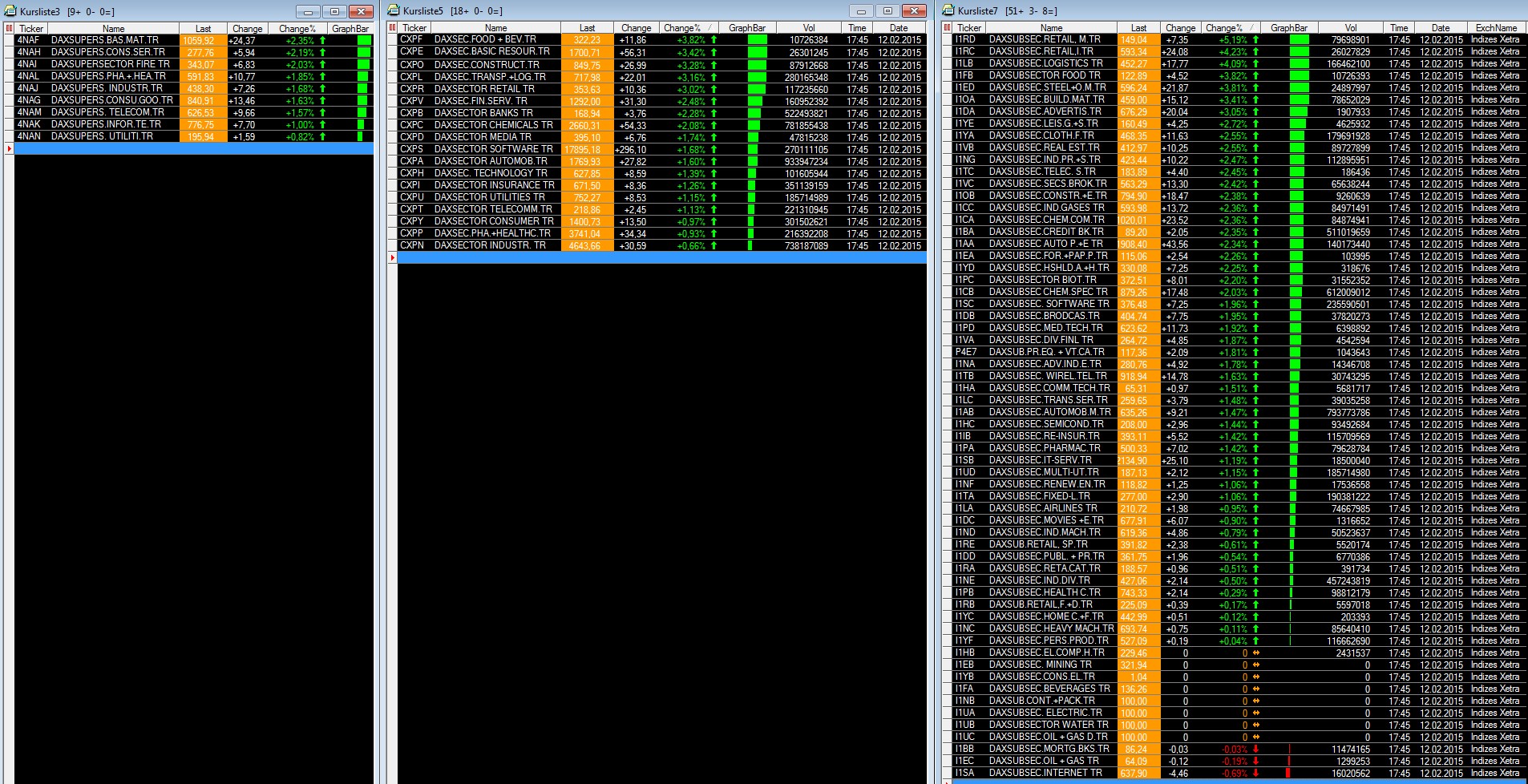Click the Change column header in Kursliste5

pyautogui.click(x=637, y=28)
